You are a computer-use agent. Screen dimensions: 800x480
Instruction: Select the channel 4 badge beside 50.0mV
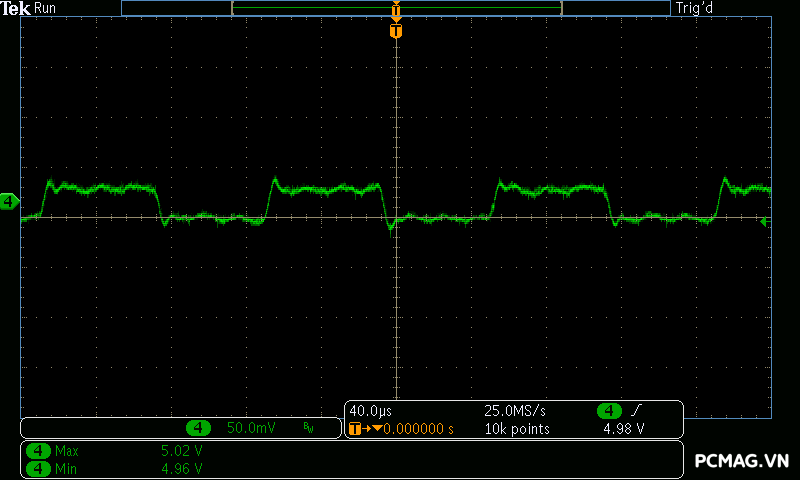(199, 428)
